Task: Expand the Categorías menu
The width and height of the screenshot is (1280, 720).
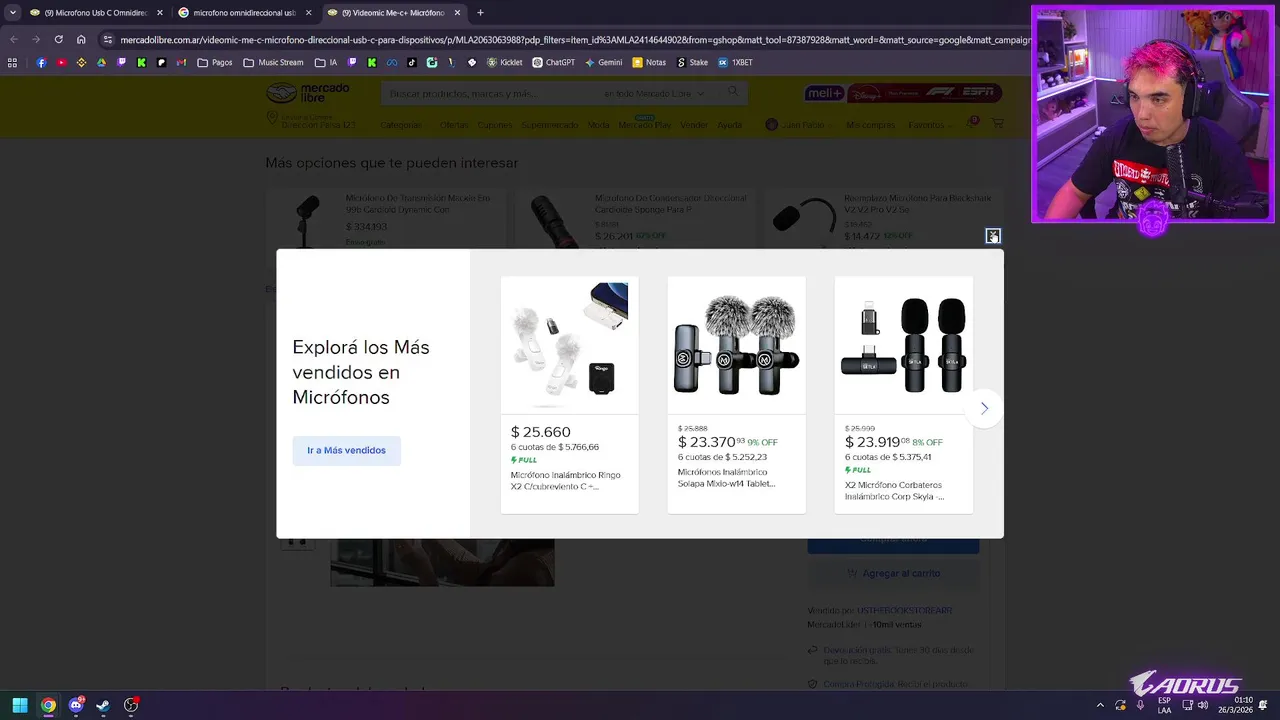Action: tap(402, 125)
